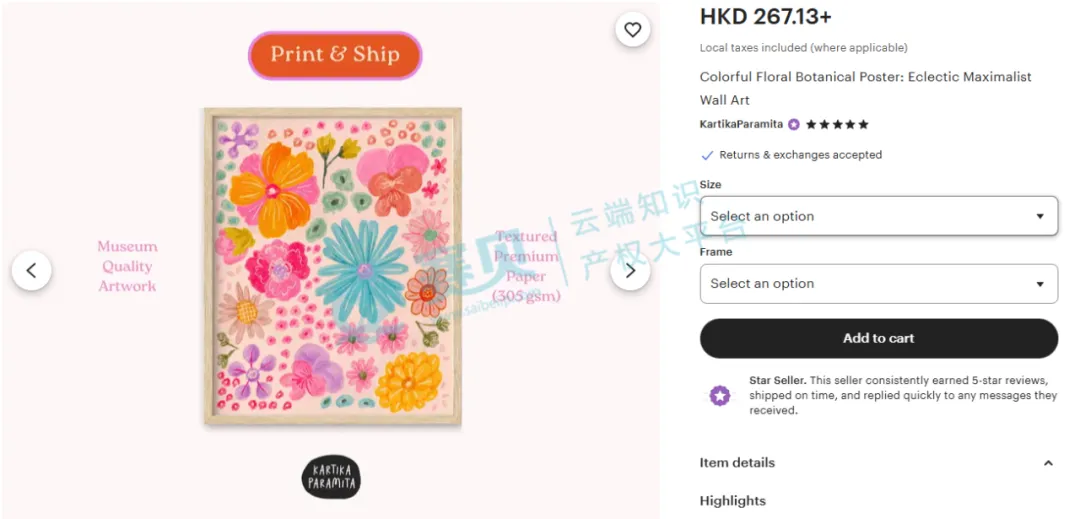Click the orange Print & Ship badge
The image size is (1080, 519).
click(335, 55)
